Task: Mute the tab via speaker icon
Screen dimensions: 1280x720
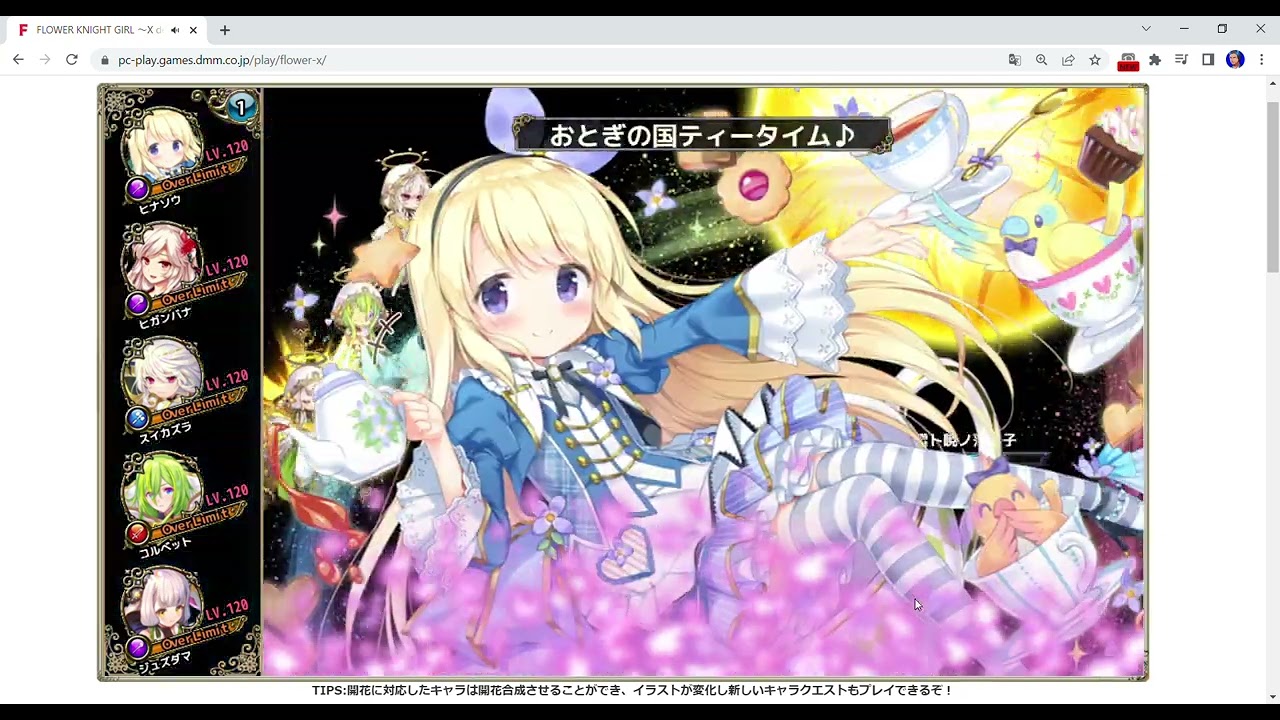Action: [175, 30]
